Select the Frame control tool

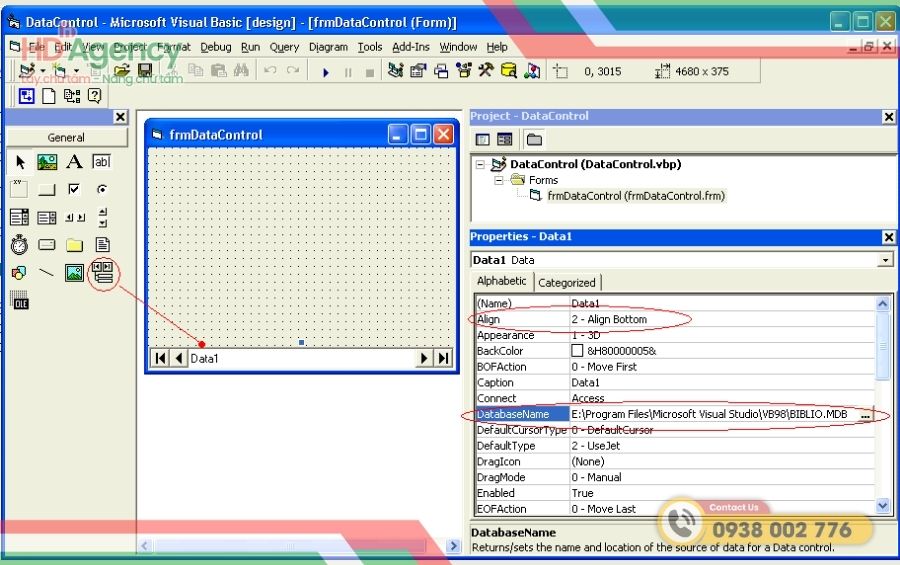(x=20, y=189)
